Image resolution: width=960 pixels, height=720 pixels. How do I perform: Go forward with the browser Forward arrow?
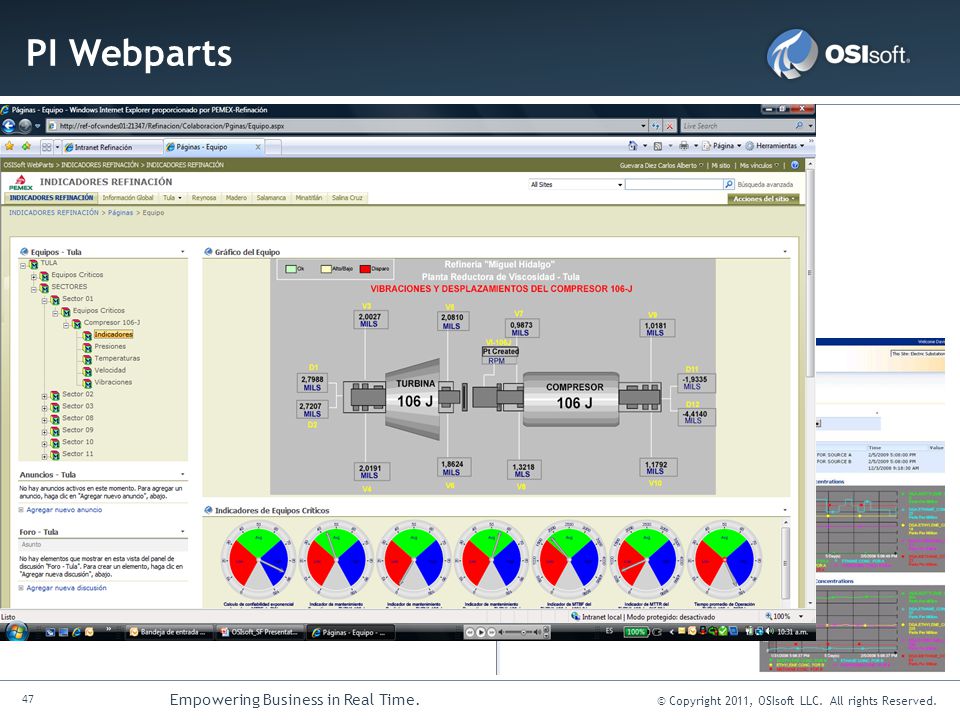point(24,126)
